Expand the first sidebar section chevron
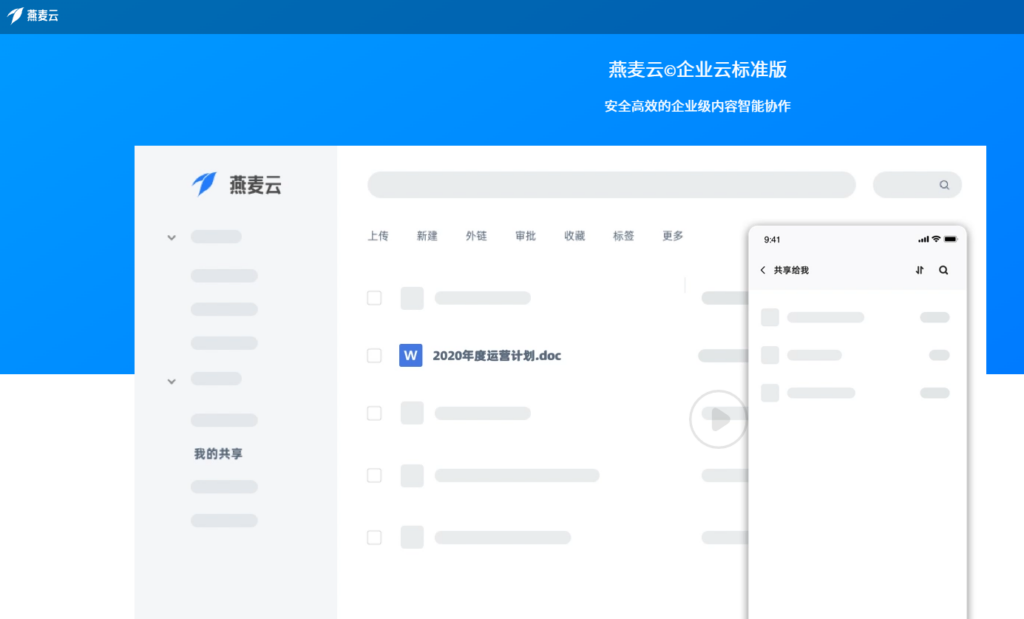 [x=171, y=237]
